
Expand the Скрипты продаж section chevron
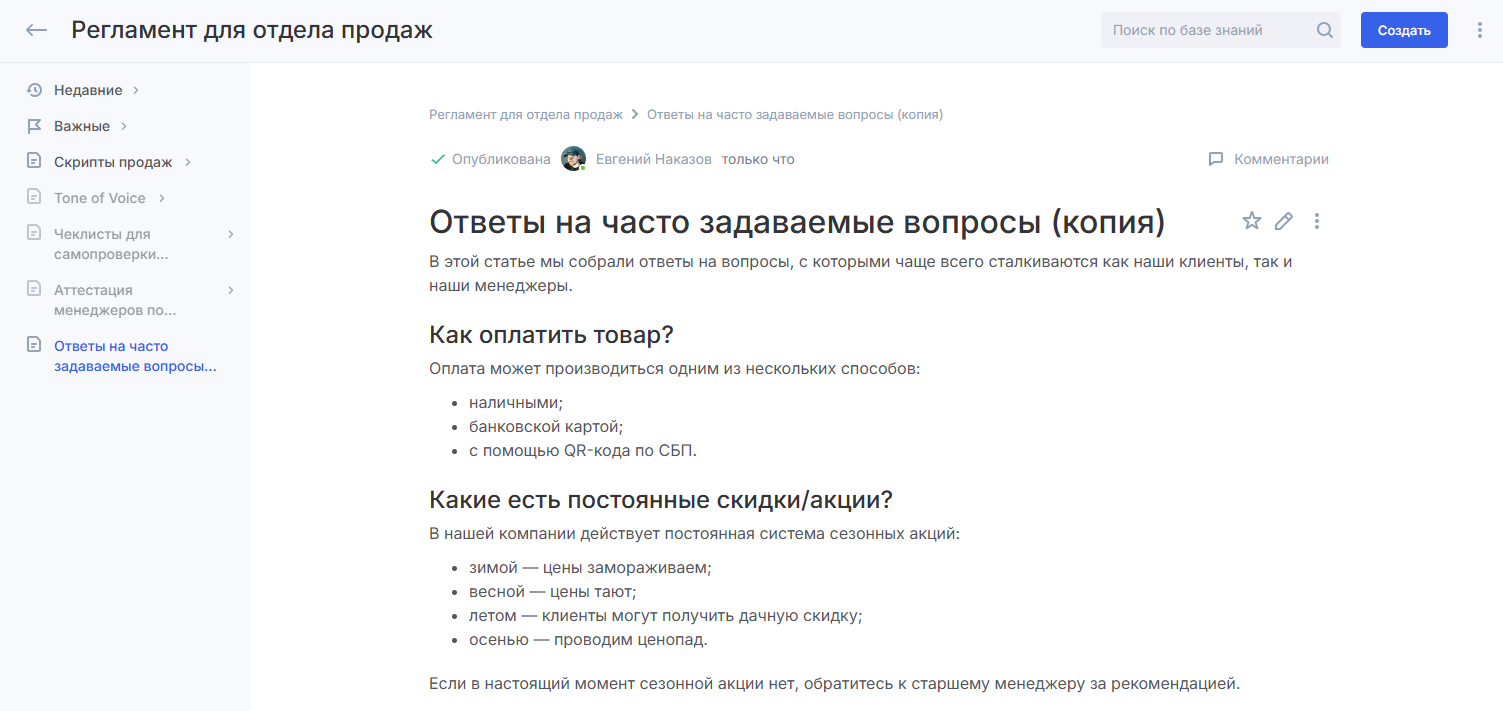[x=188, y=162]
